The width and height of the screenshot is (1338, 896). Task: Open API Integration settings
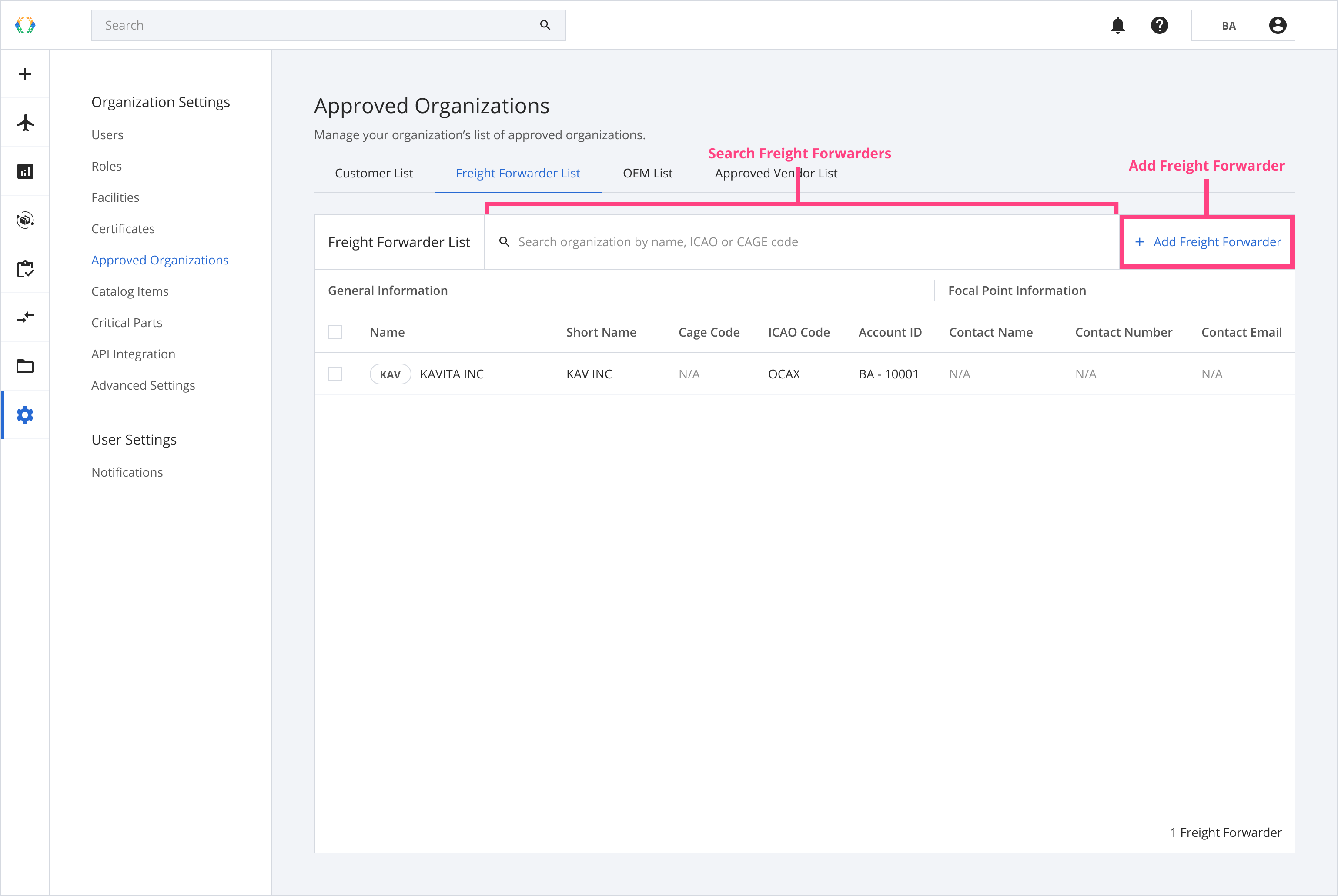(133, 354)
